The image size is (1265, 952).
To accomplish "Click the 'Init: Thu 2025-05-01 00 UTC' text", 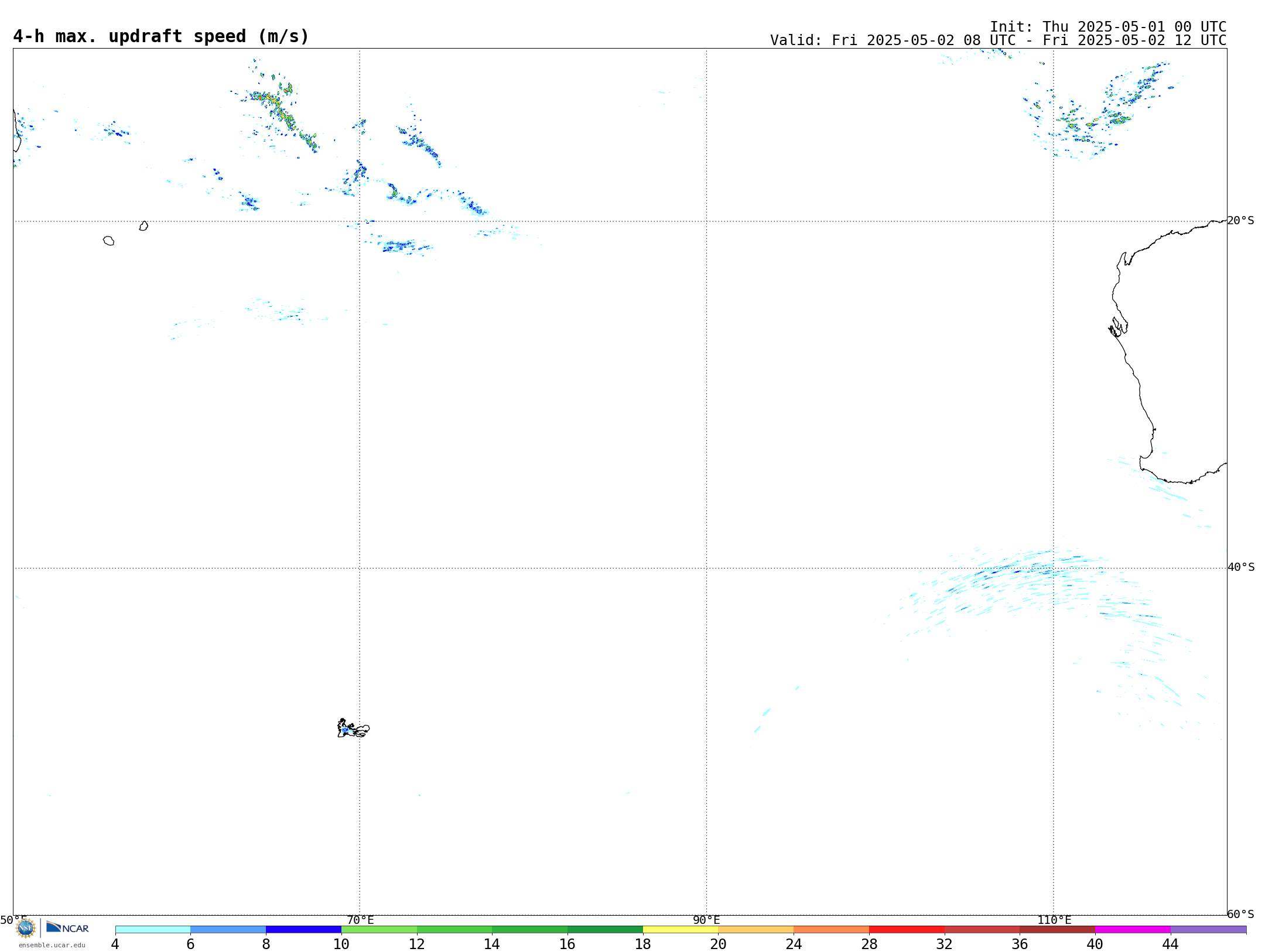I will (x=1108, y=27).
